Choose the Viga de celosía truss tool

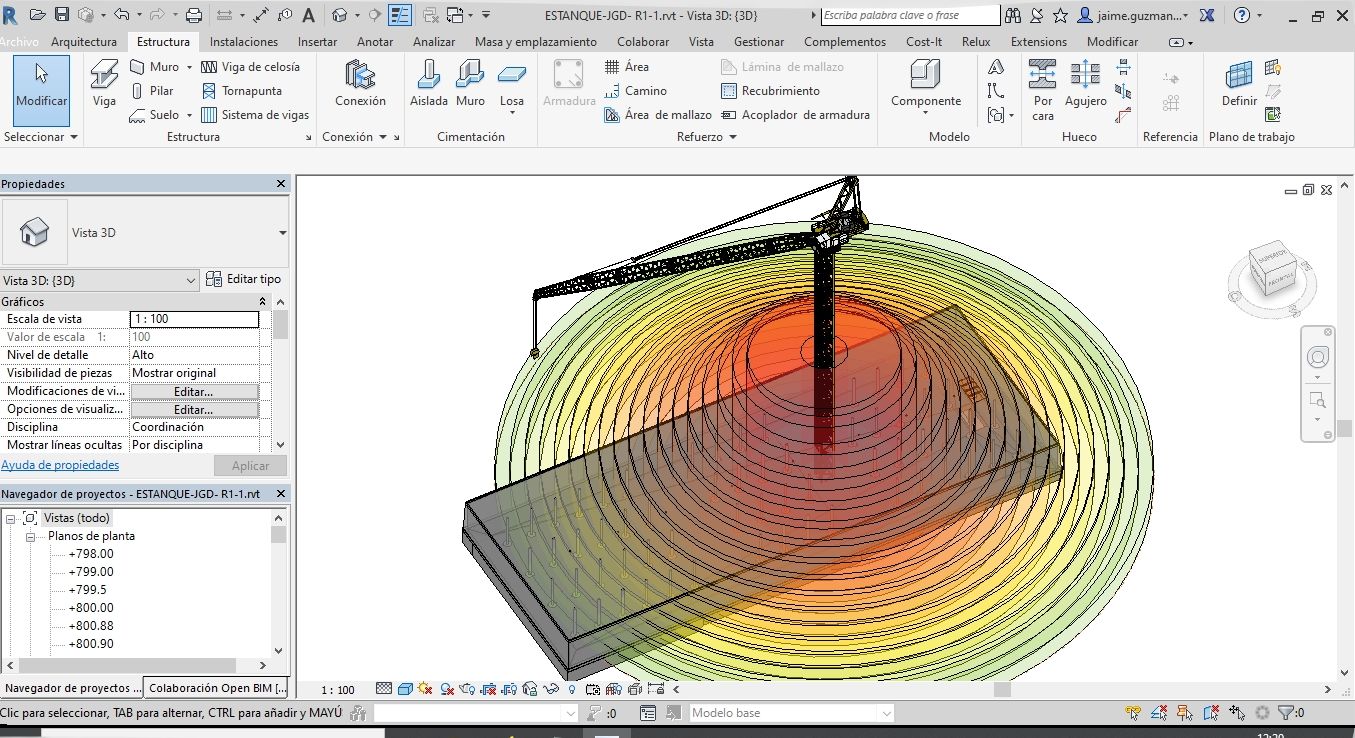click(250, 67)
